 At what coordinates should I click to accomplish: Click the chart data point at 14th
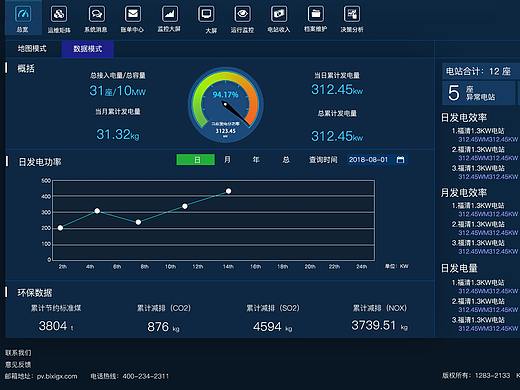pos(228,191)
